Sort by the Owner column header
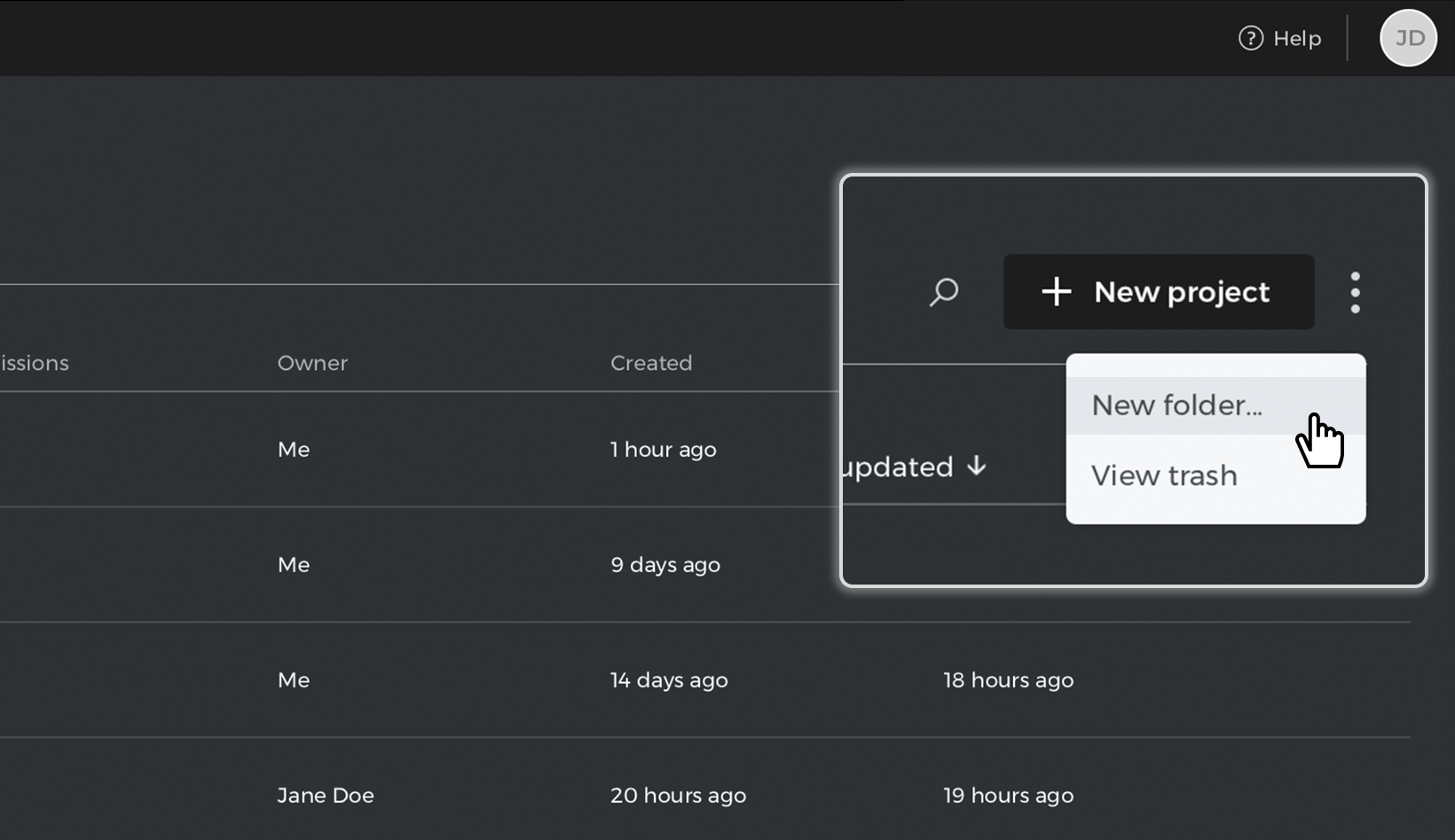The height and width of the screenshot is (840, 1455). tap(312, 363)
